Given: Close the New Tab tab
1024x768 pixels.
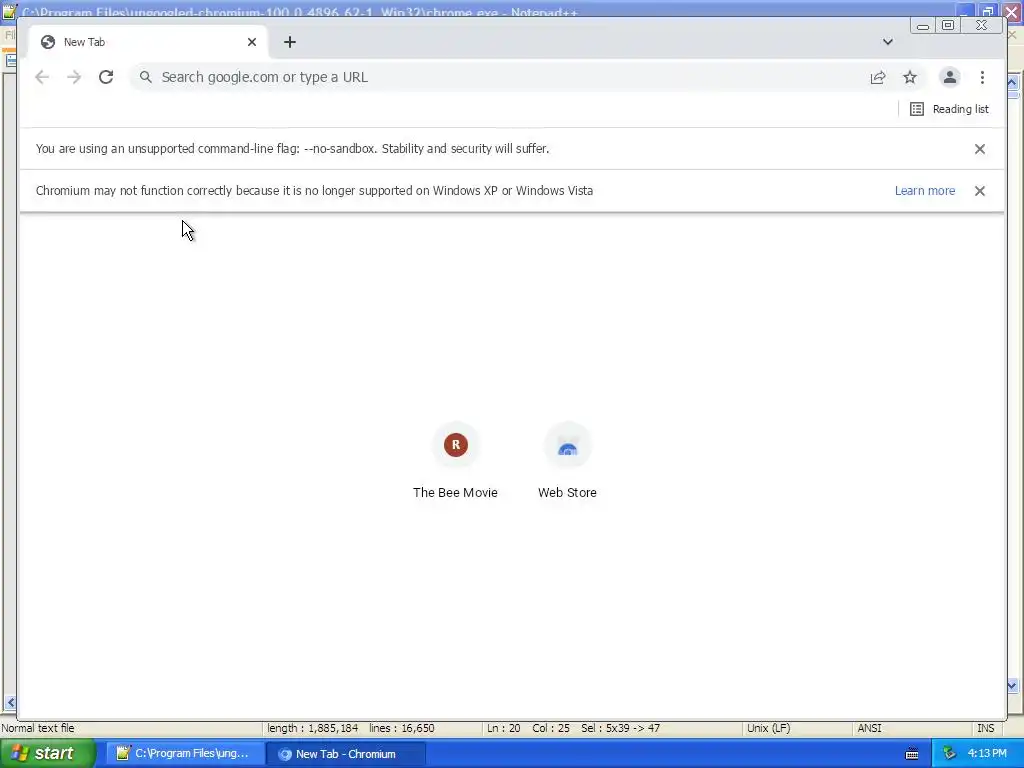Looking at the screenshot, I should pos(252,42).
